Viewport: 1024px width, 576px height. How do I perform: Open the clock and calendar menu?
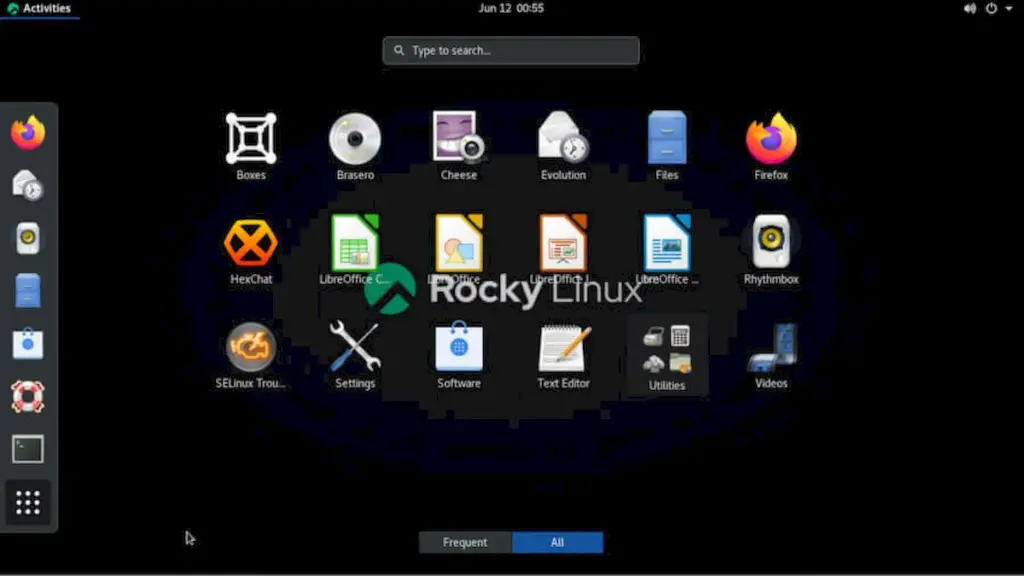point(511,8)
